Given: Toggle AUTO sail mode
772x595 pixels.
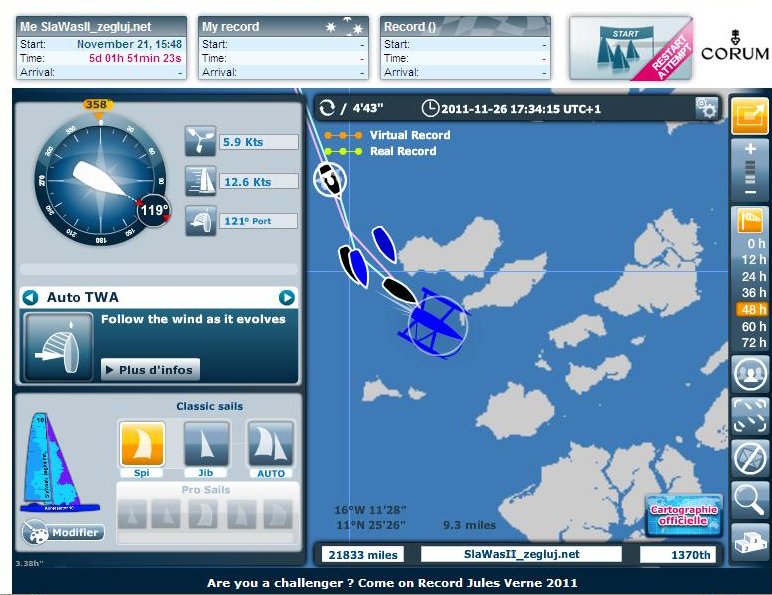Looking at the screenshot, I should [270, 444].
